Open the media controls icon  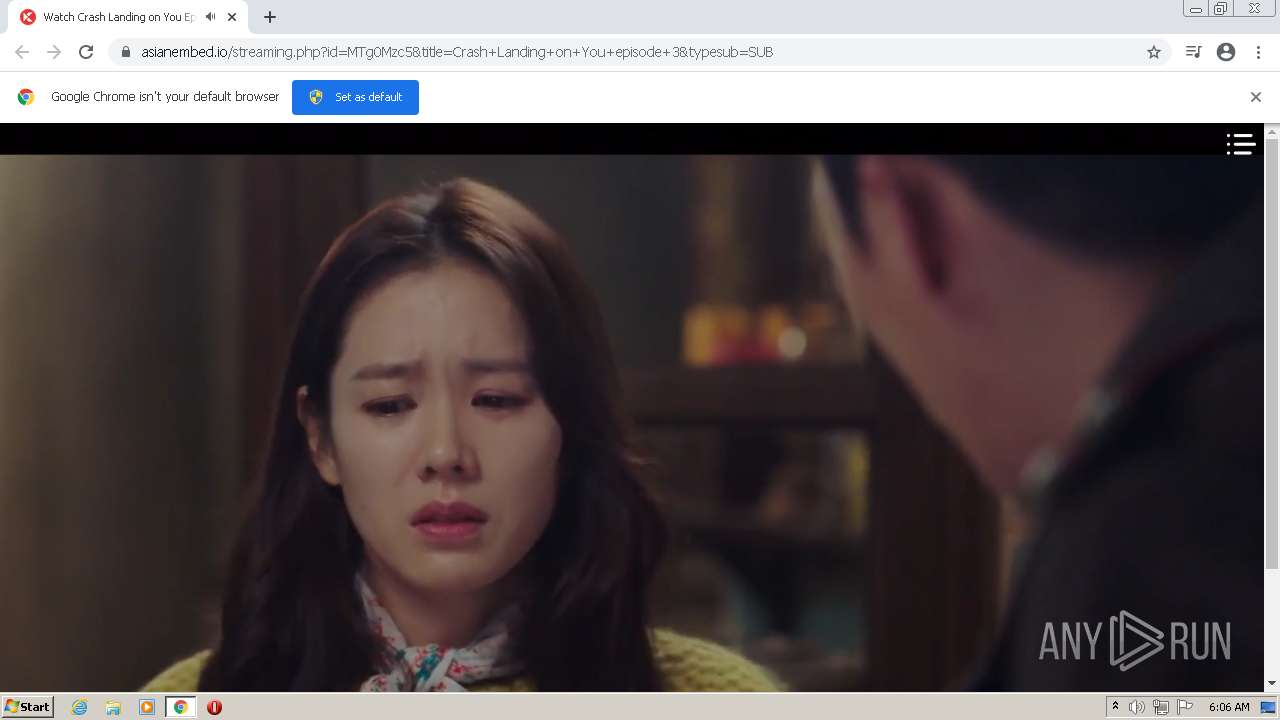(x=1193, y=52)
